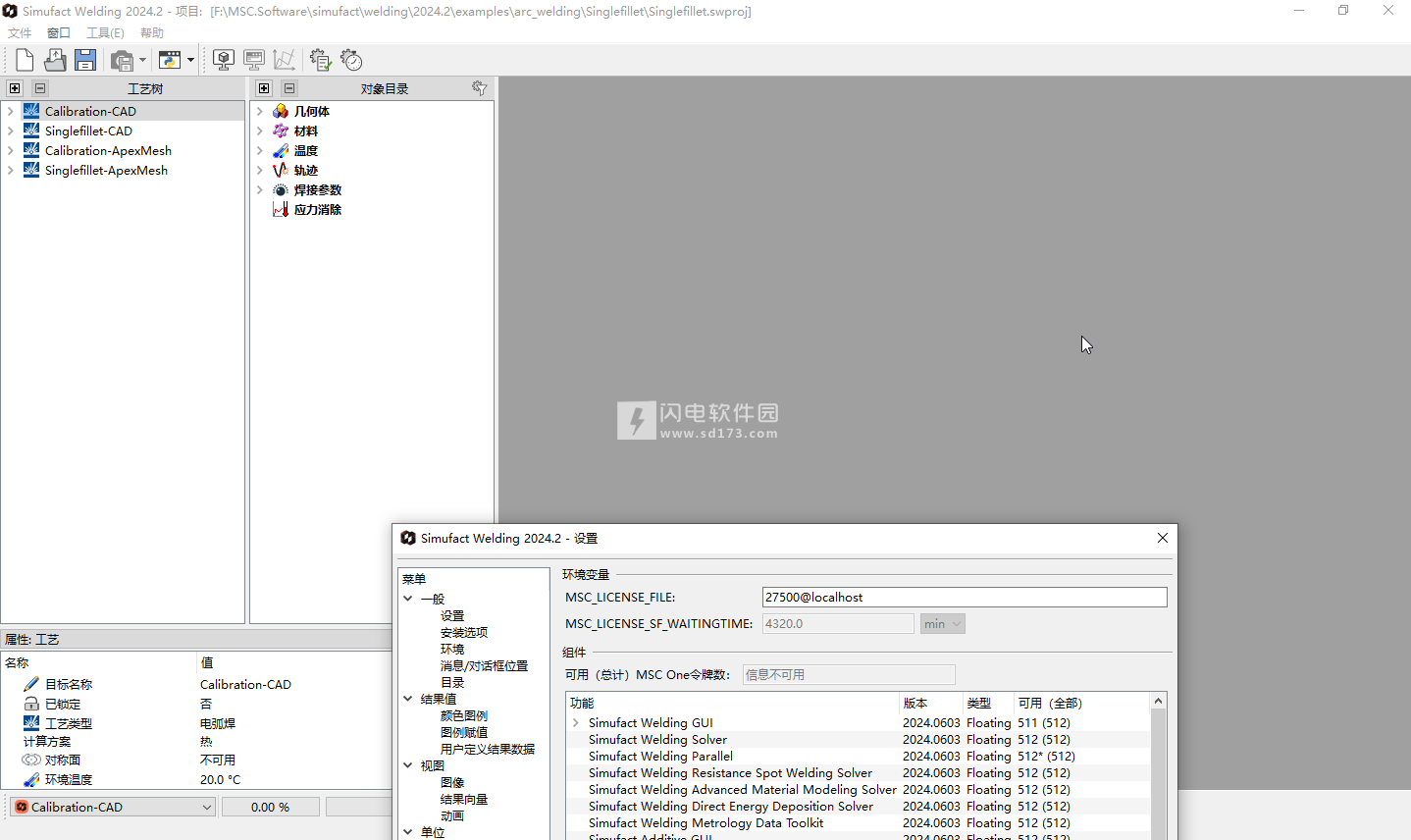The width and height of the screenshot is (1411, 840).
Task: Click the 对称面 symmetry icon in properties
Action: pos(31,760)
